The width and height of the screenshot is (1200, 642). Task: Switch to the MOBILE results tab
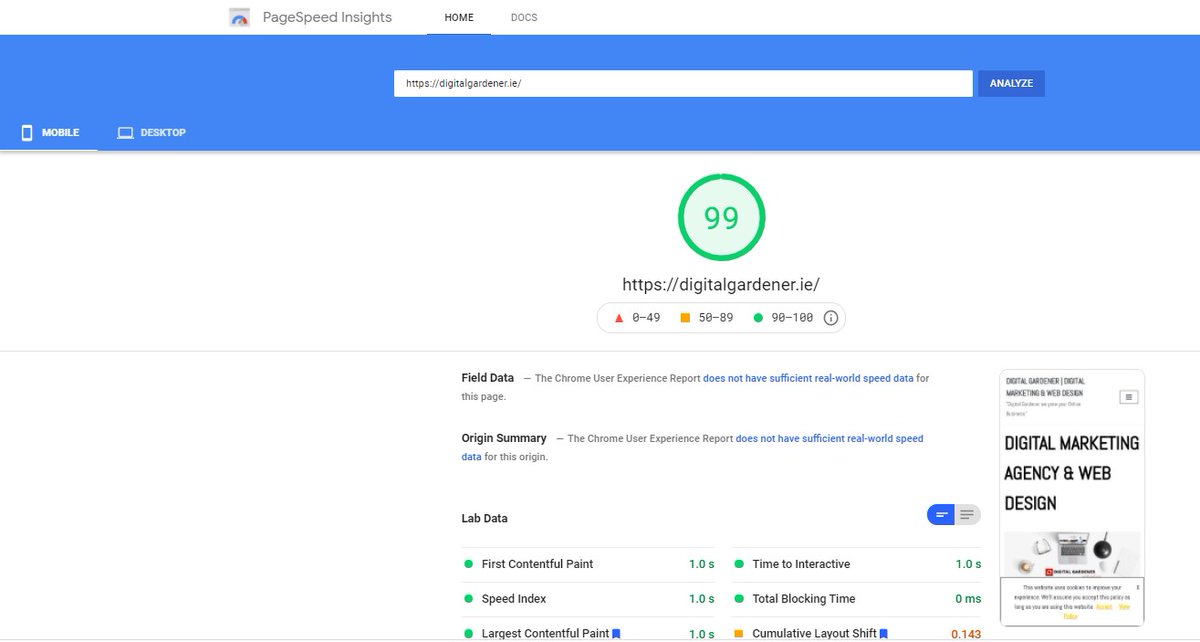click(x=49, y=133)
